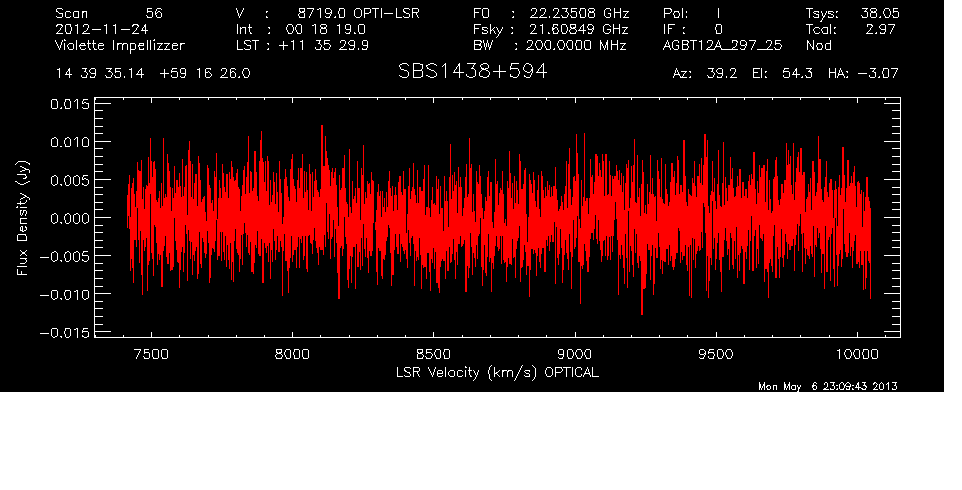Viewport: 962px width, 490px height.
Task: Click the 9500 x-axis tick label
Action: tap(716, 354)
